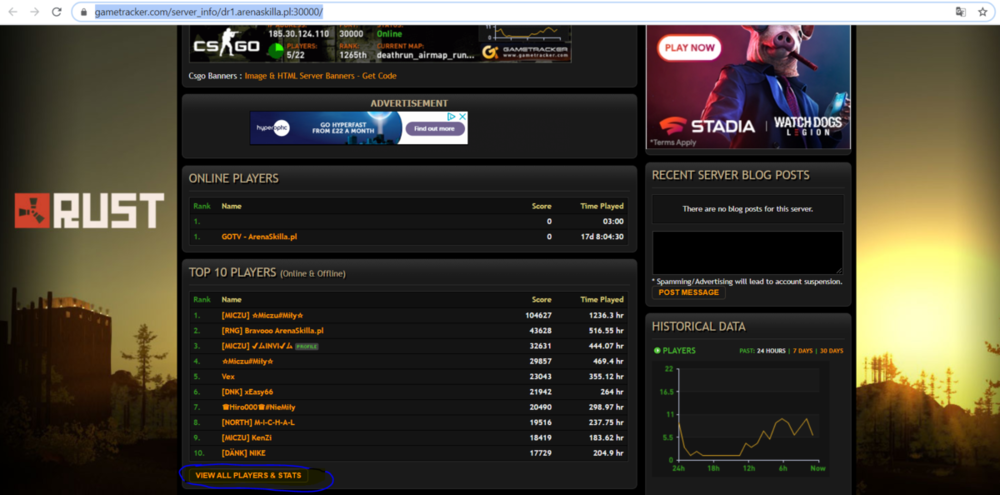Click the Terms Apply text on Stadia ad
Screen dimensions: 1000x495
click(x=673, y=142)
